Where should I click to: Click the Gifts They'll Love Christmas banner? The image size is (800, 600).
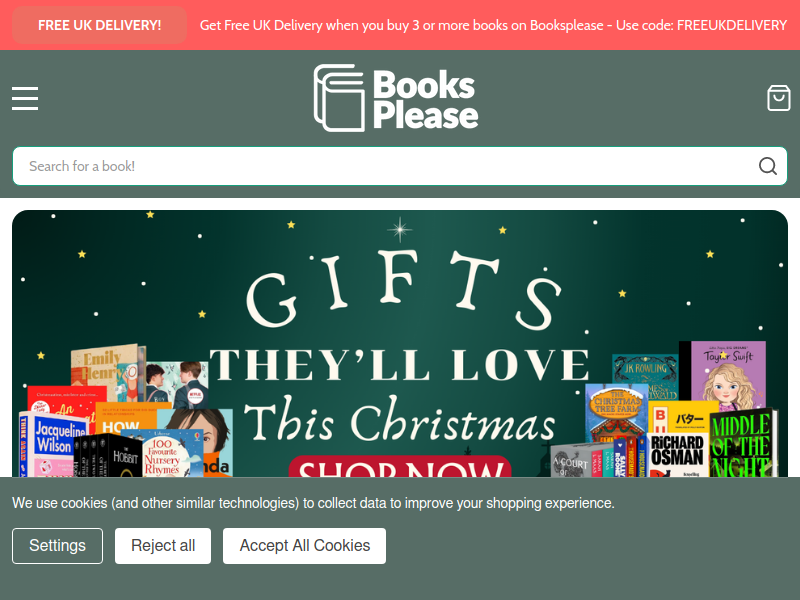pyautogui.click(x=400, y=344)
